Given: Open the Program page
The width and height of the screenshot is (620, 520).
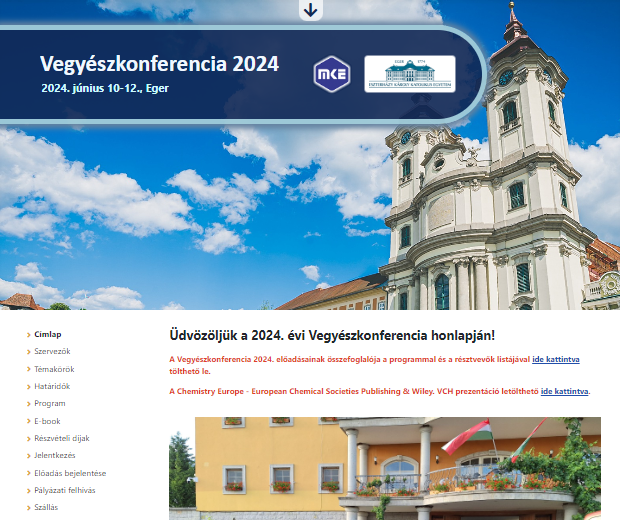Looking at the screenshot, I should click(50, 403).
